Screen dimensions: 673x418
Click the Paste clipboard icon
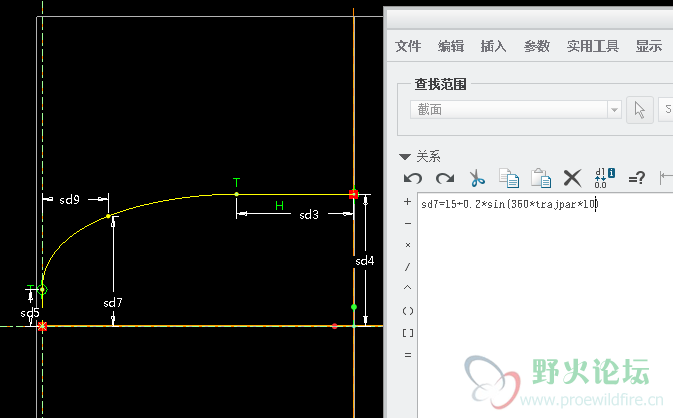click(541, 178)
